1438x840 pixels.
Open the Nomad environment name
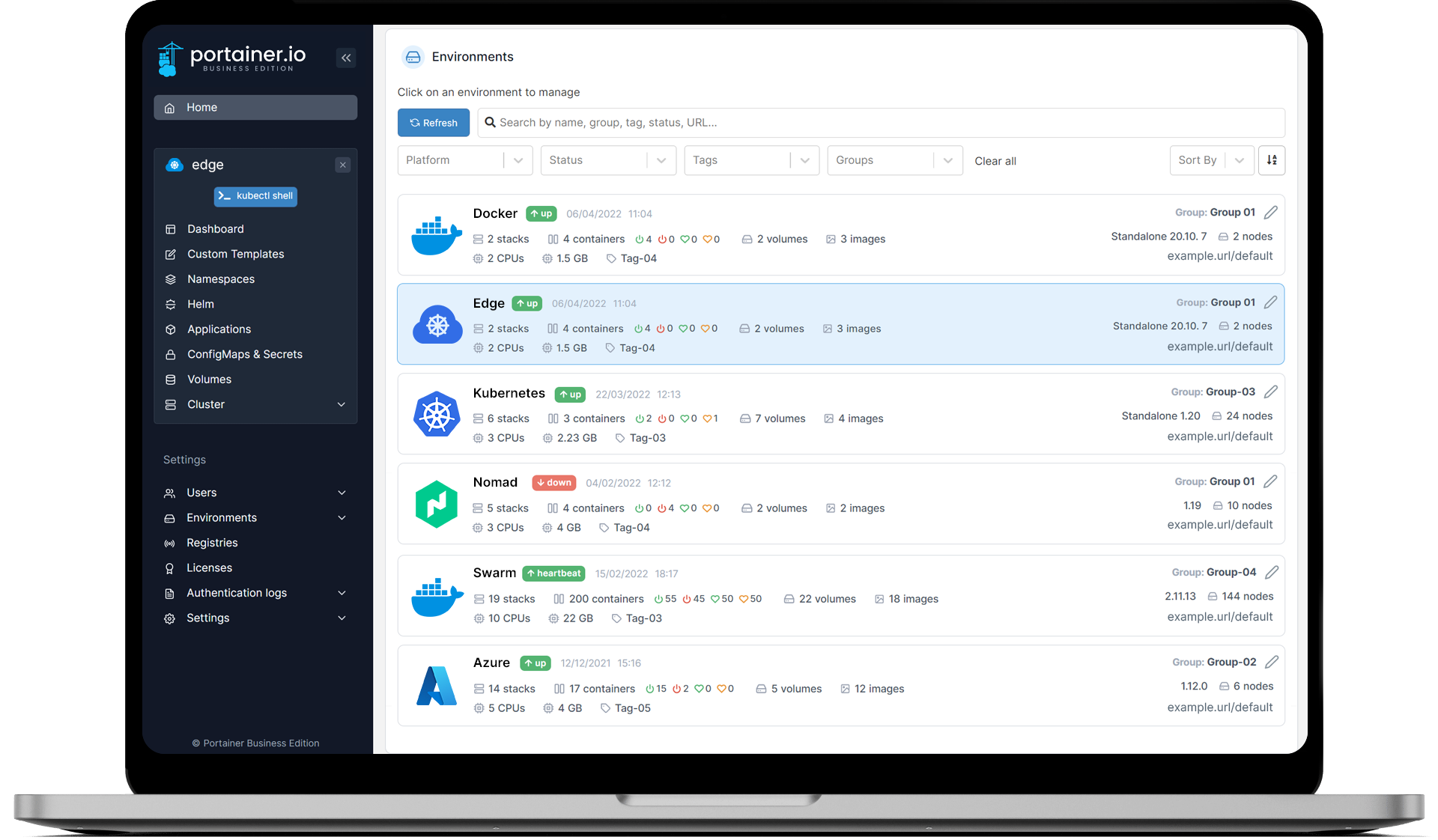point(495,482)
